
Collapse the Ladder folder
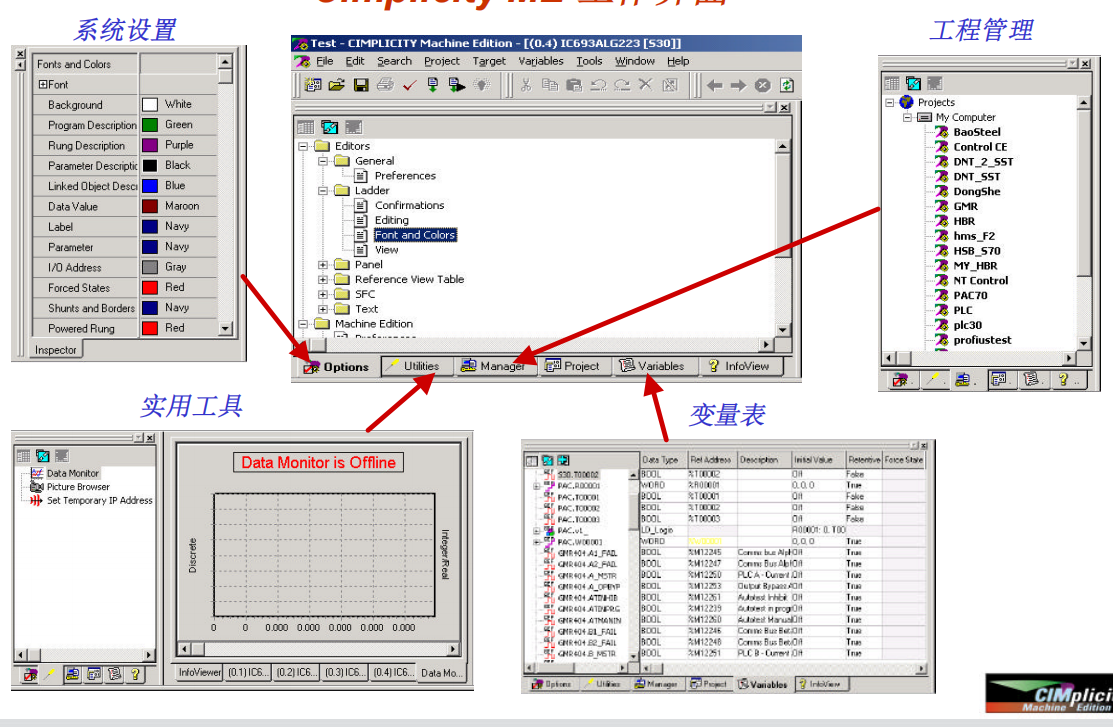(x=323, y=191)
